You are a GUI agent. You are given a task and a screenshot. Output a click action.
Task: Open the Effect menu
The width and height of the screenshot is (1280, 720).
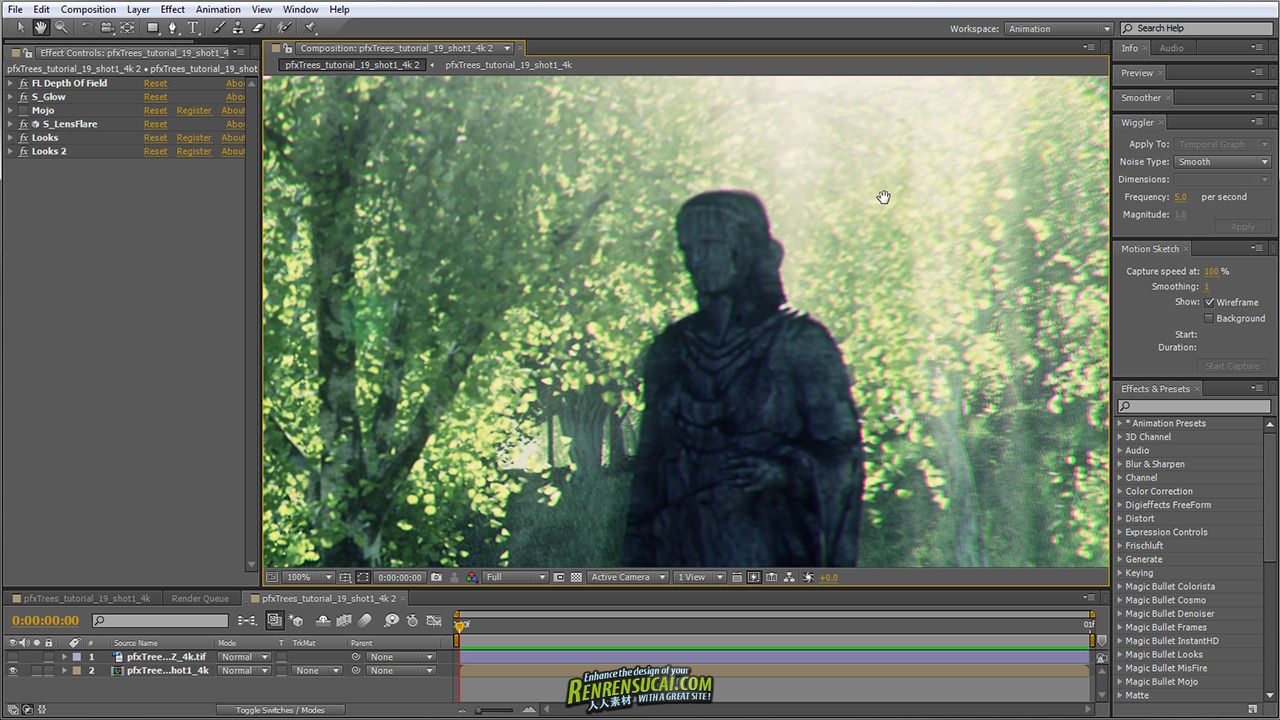(x=172, y=9)
